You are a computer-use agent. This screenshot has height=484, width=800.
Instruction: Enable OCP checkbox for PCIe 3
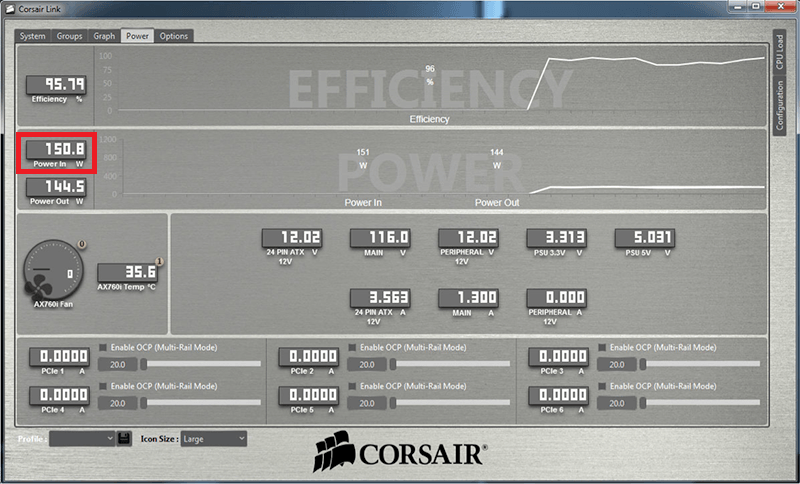[x=602, y=347]
